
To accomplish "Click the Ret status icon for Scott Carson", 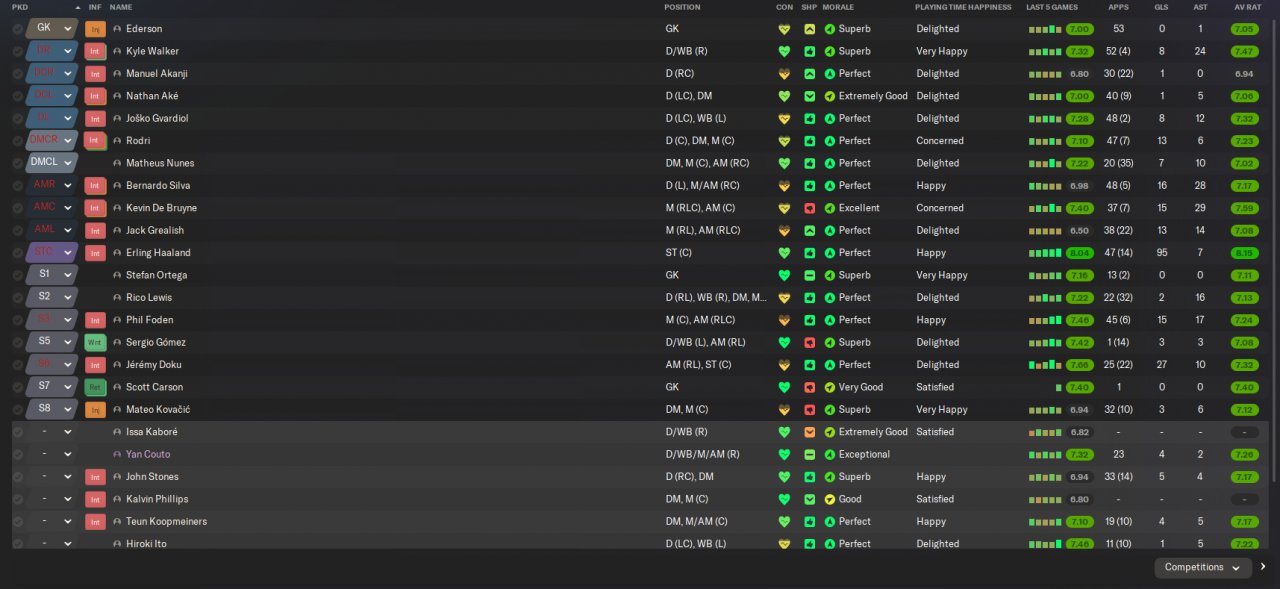I will pyautogui.click(x=95, y=387).
